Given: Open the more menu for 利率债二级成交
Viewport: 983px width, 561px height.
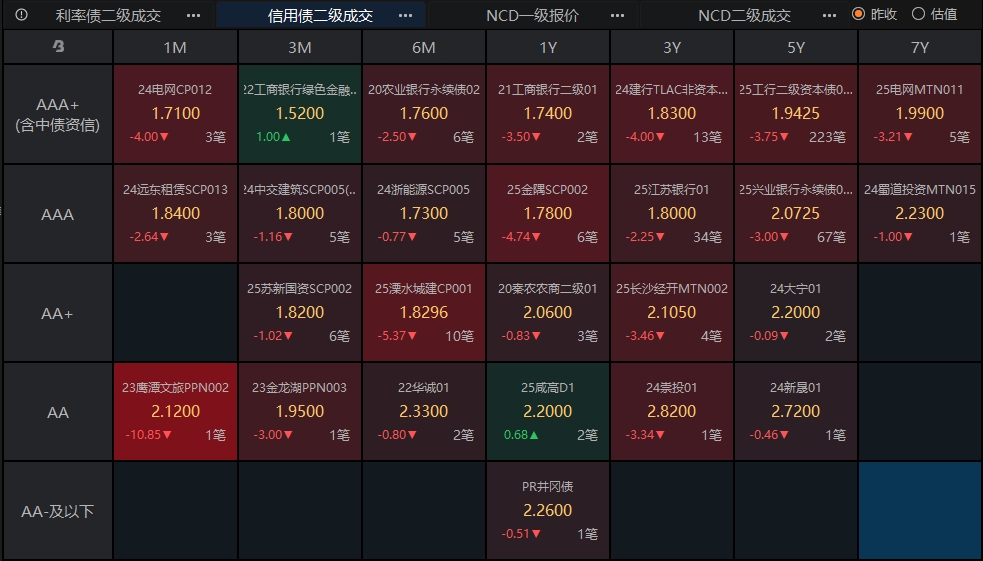Looking at the screenshot, I should (194, 15).
